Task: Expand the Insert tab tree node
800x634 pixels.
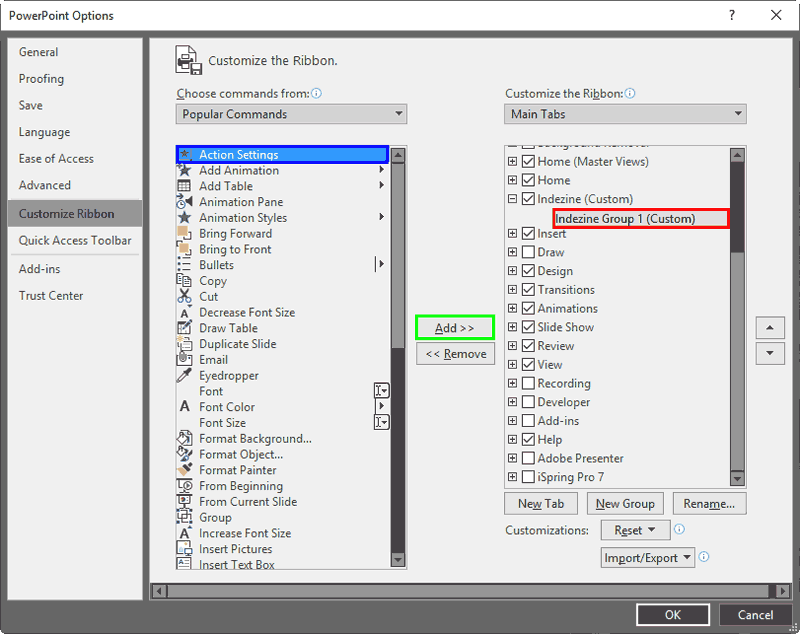Action: pos(513,234)
